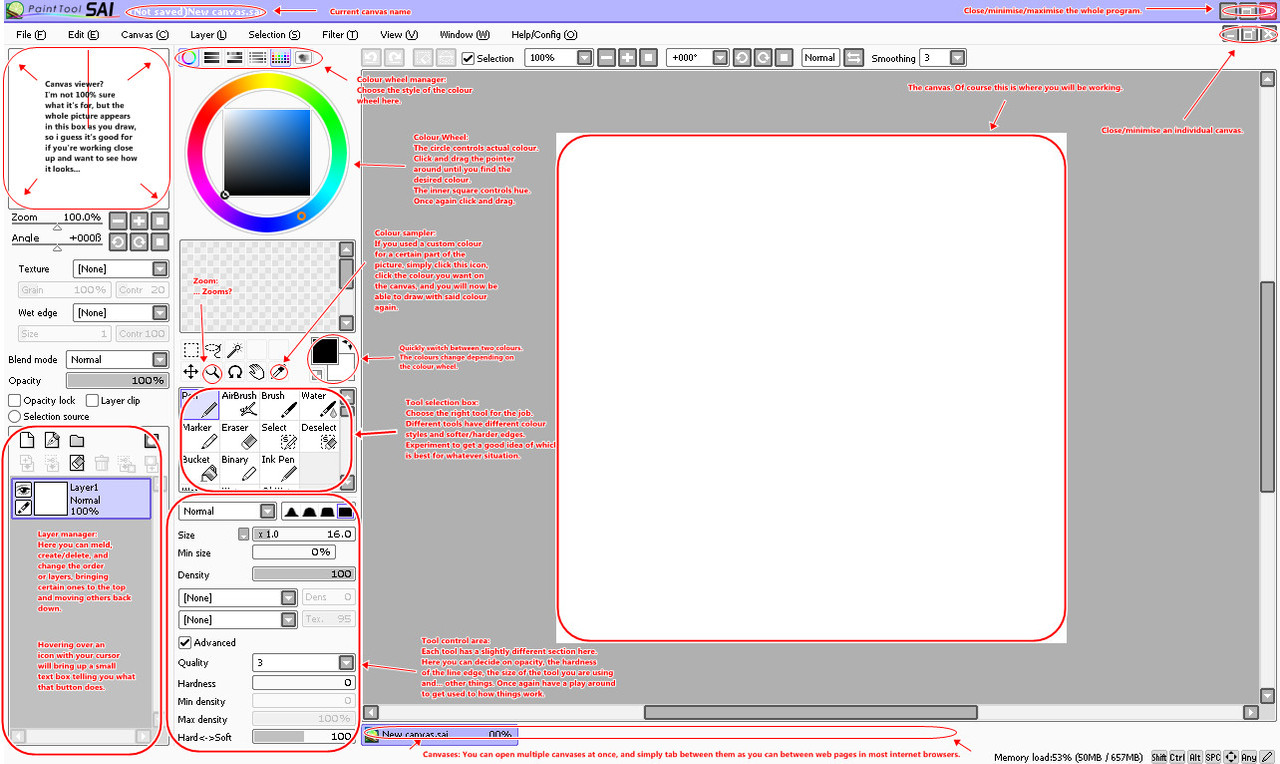
Task: Zoom out with the toolbar minus button
Action: [x=606, y=58]
